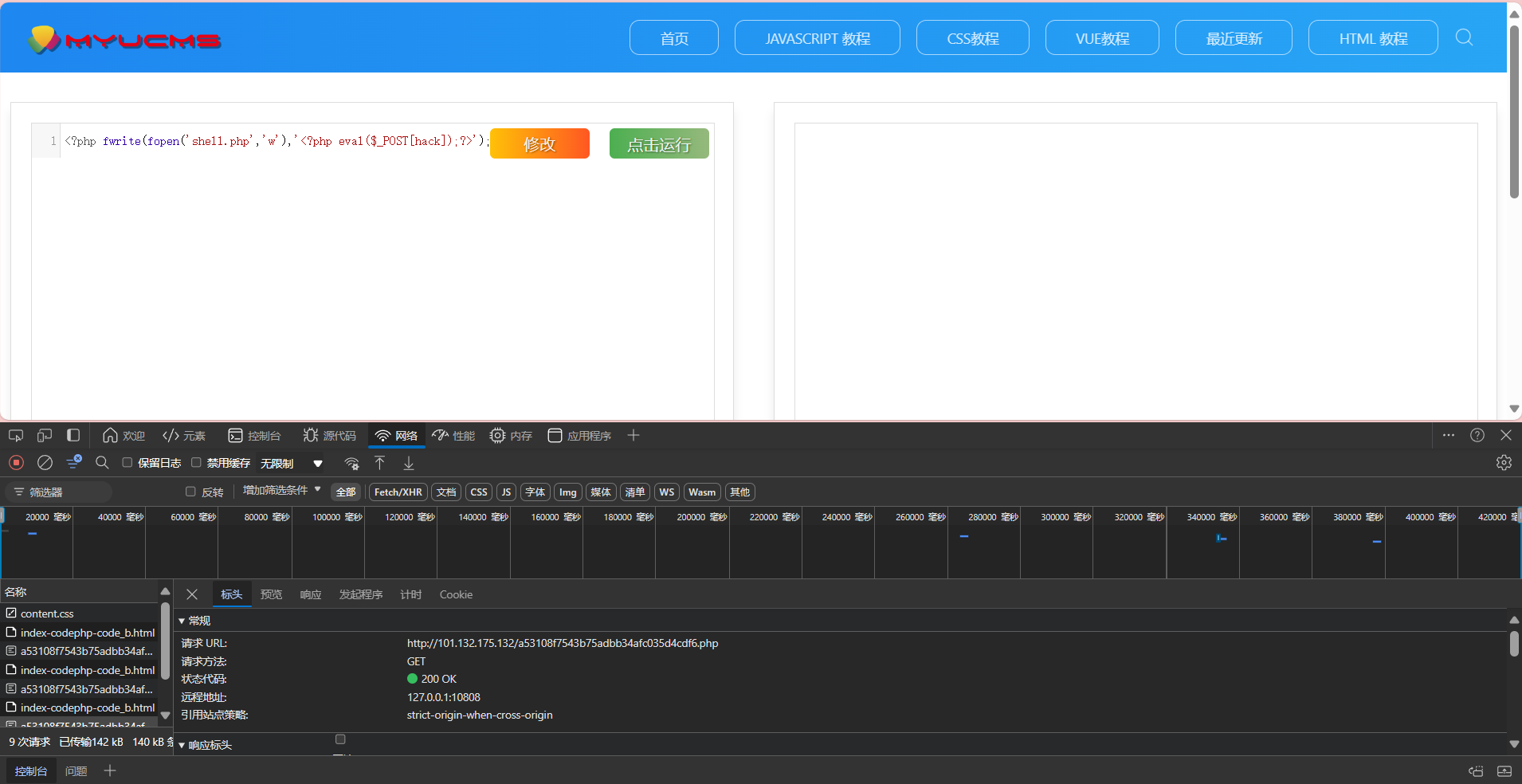Filter requests by CSS type
1522x784 pixels.
[x=479, y=492]
